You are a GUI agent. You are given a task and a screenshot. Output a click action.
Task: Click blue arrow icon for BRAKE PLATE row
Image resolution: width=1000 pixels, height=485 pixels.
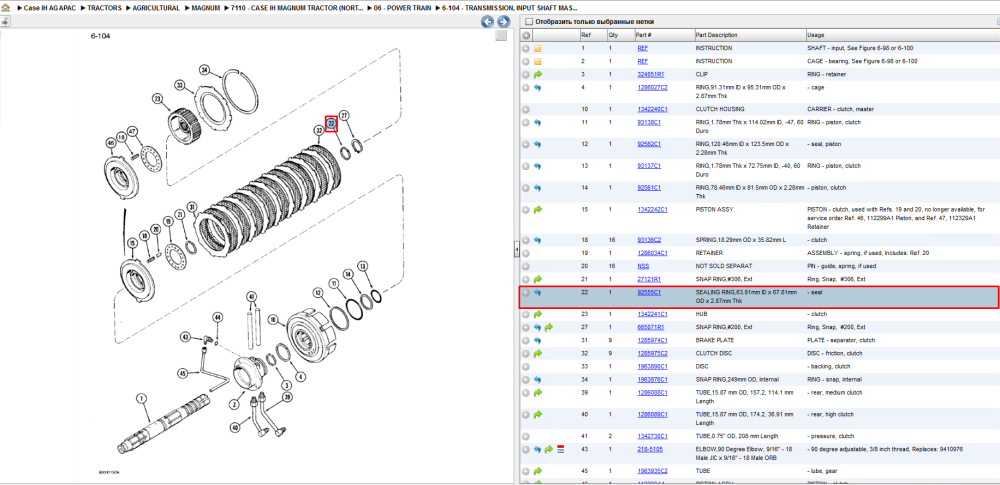538,340
